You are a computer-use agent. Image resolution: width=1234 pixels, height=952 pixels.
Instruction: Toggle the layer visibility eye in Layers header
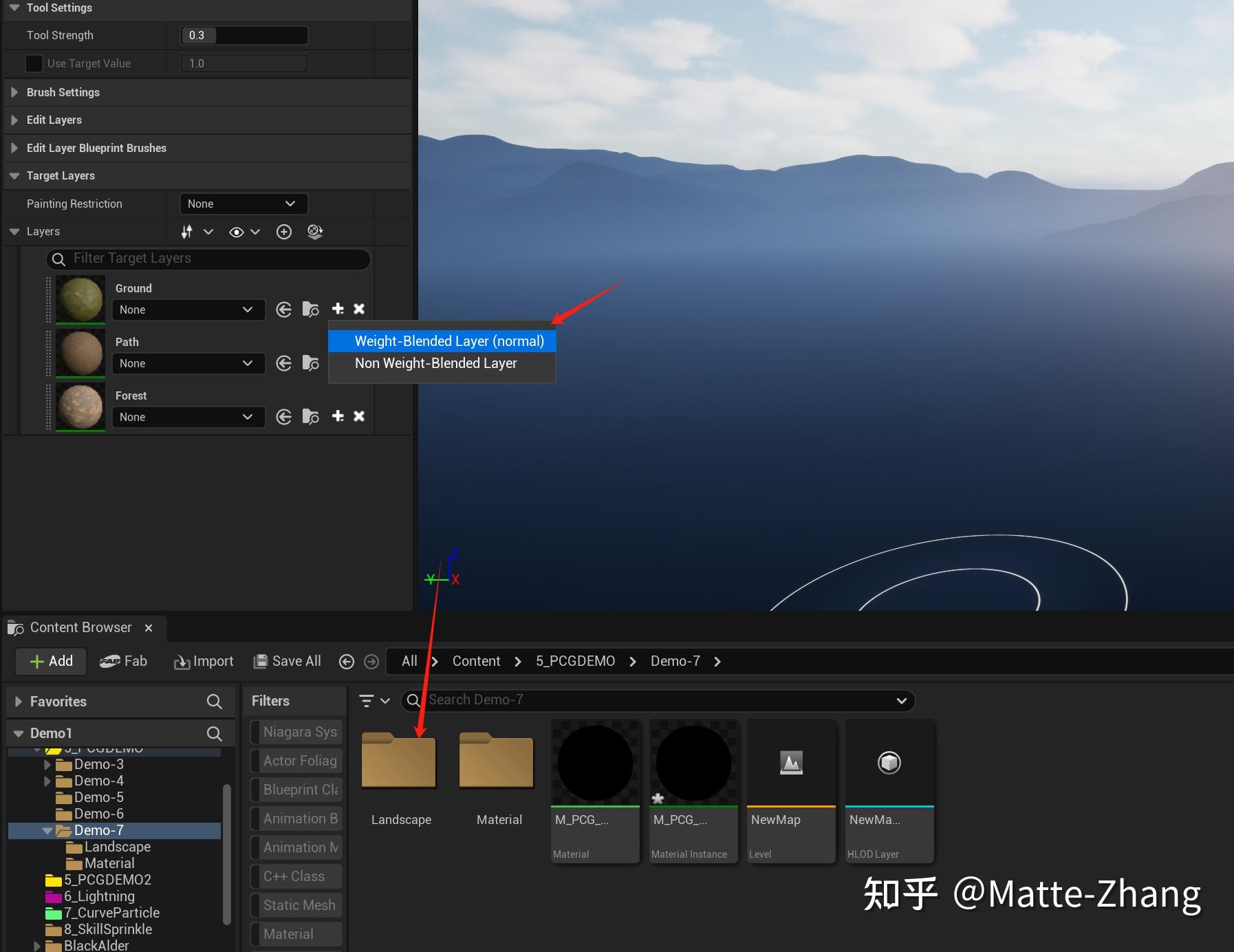[x=237, y=232]
